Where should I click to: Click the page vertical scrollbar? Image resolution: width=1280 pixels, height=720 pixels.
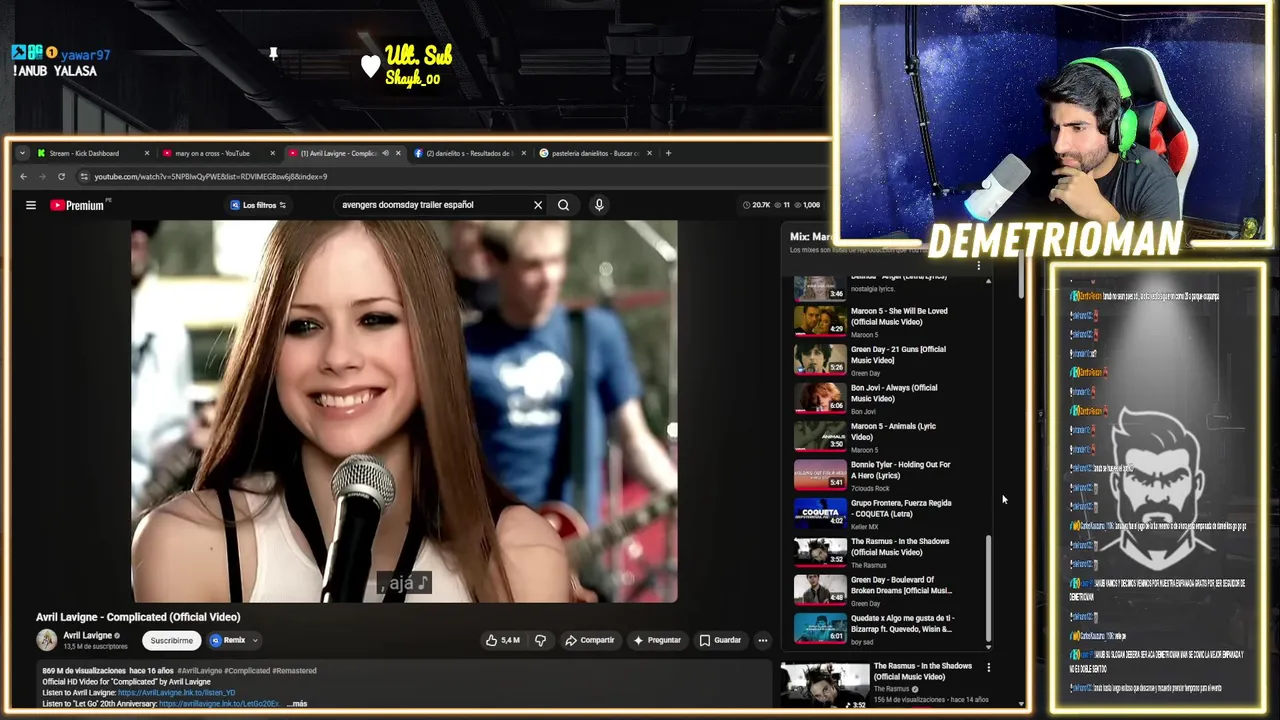click(x=1020, y=275)
